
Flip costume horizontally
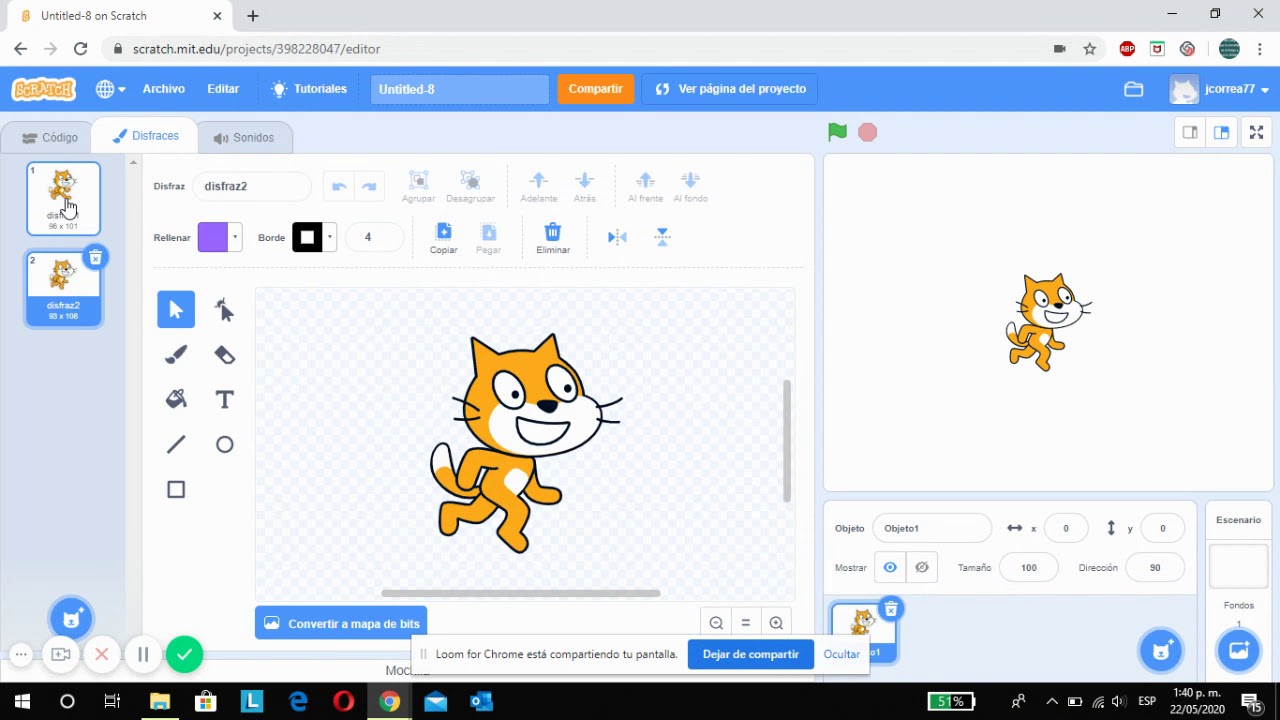617,237
